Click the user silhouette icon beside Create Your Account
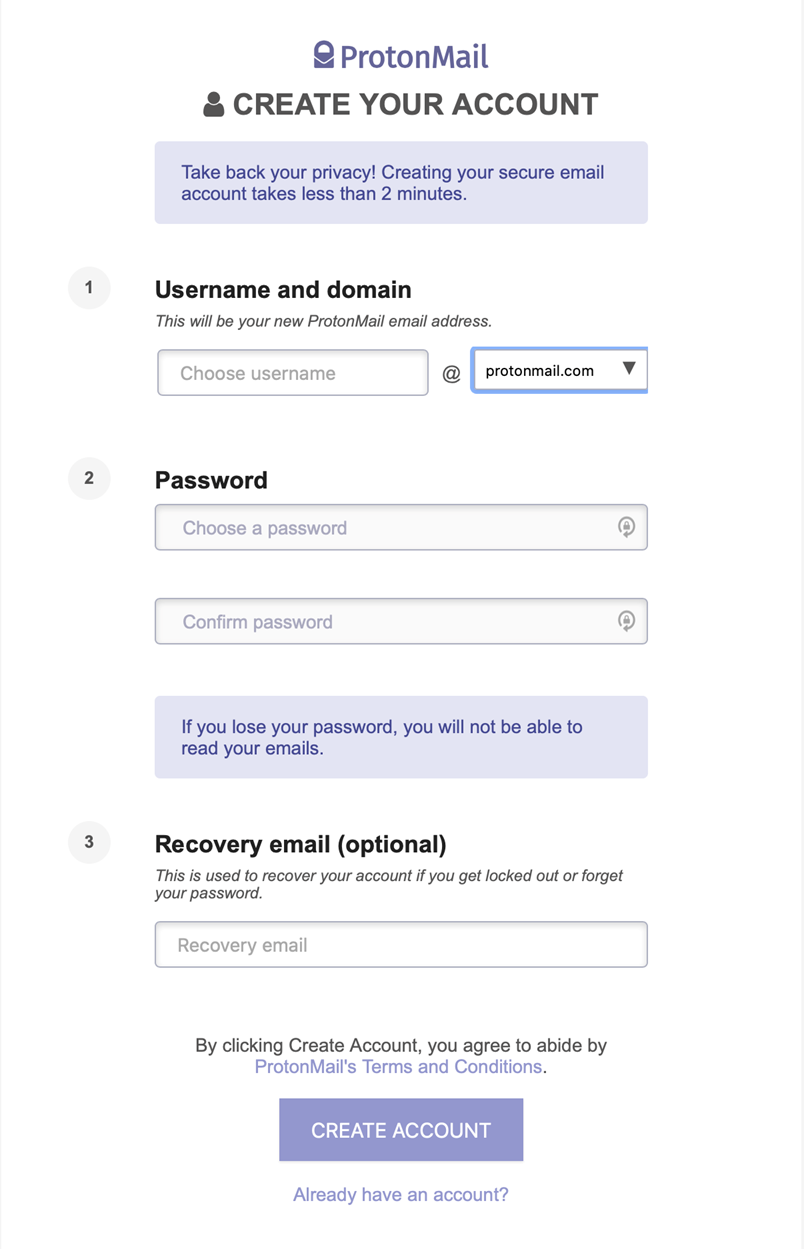Viewport: 804px width, 1249px height. click(x=213, y=105)
